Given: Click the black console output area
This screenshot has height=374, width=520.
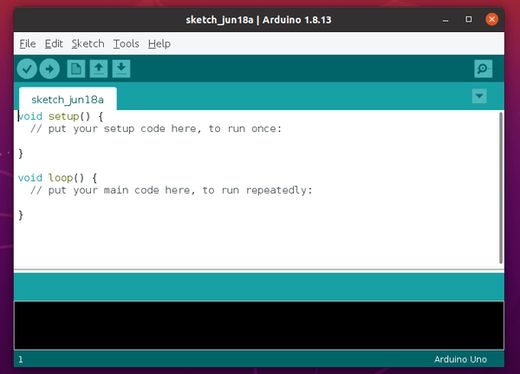Looking at the screenshot, I should [x=259, y=325].
